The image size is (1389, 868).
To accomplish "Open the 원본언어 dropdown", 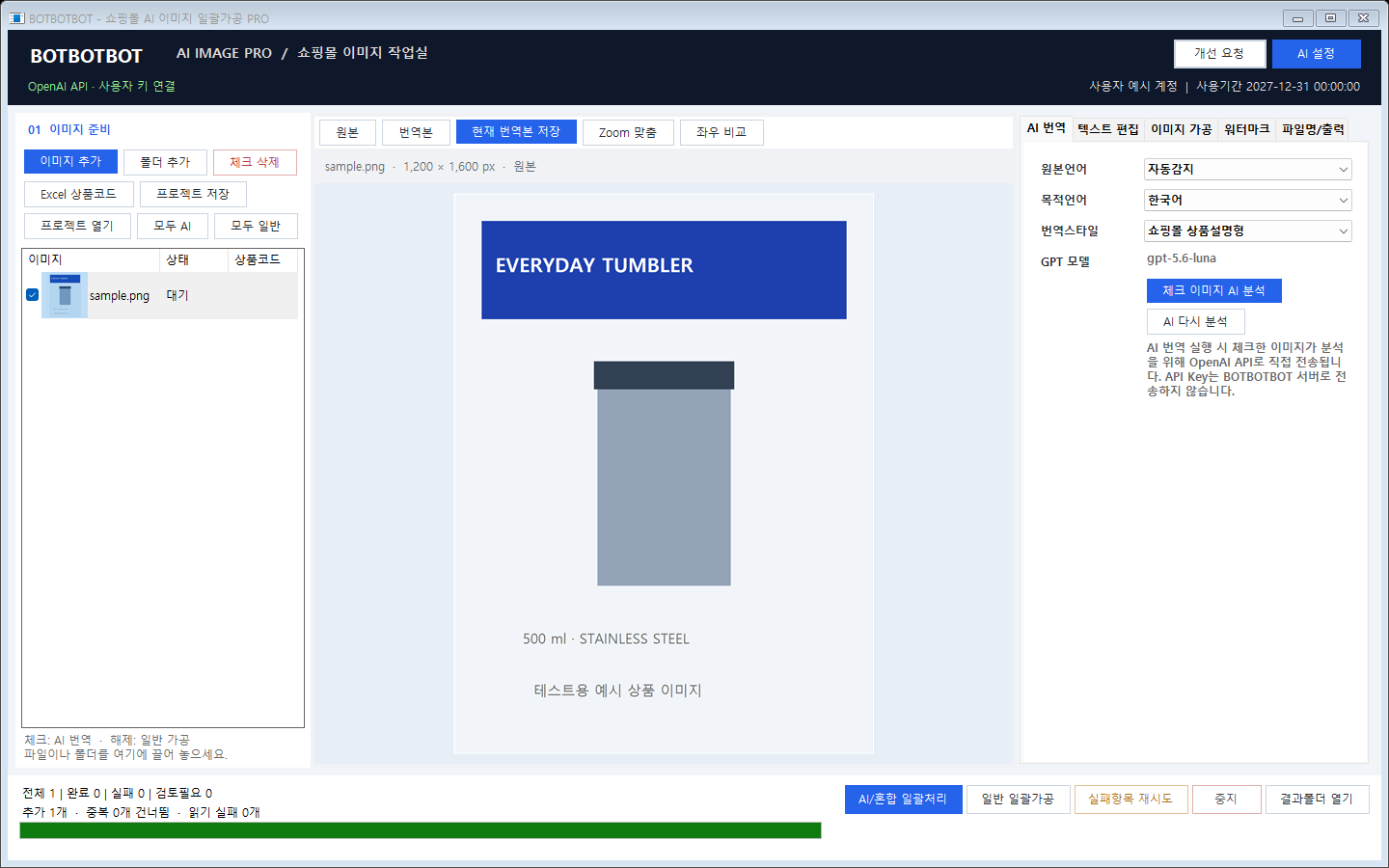I will (x=1247, y=169).
